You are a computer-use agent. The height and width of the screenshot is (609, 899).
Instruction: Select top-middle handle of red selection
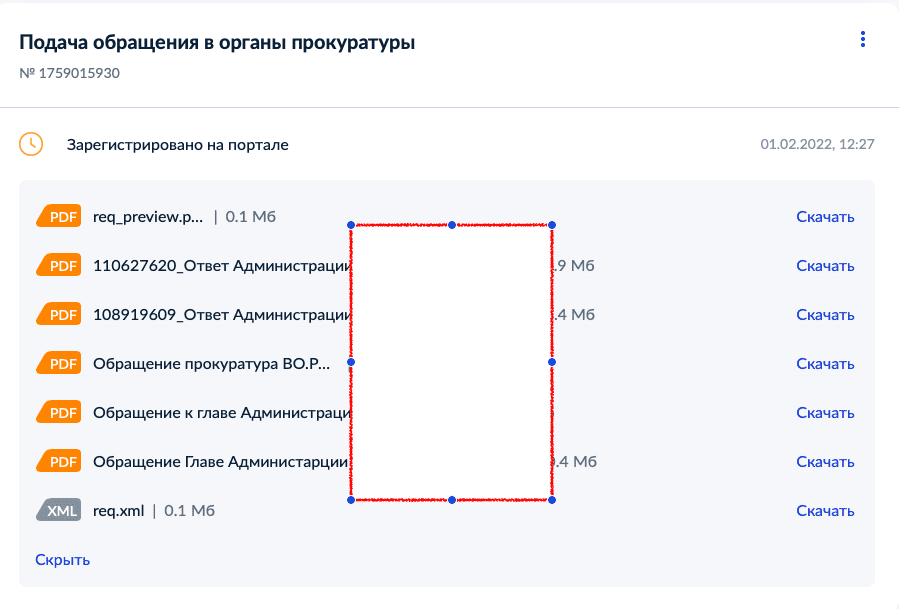[x=452, y=225]
